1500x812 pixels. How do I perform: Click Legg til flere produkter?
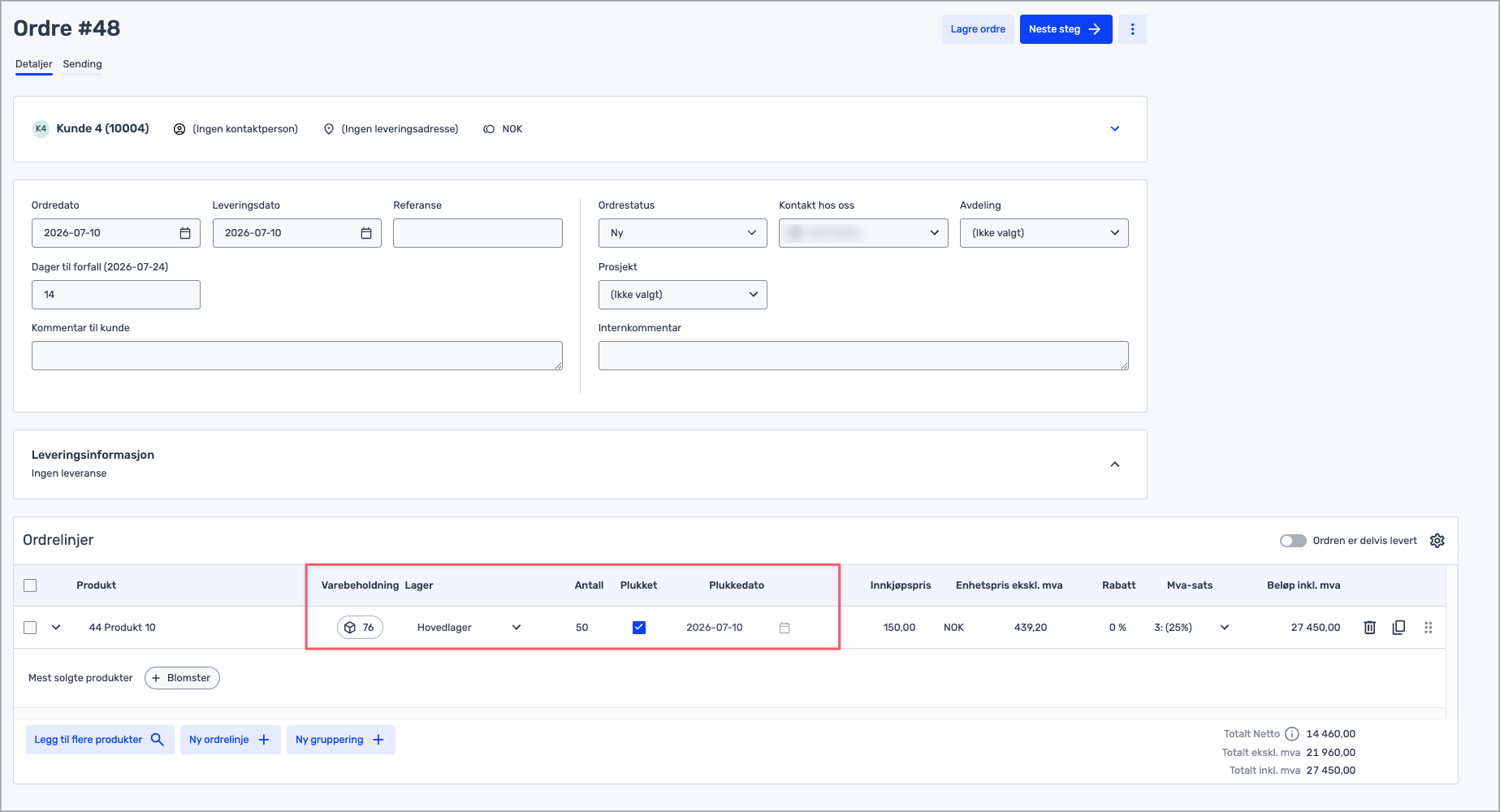[100, 740]
